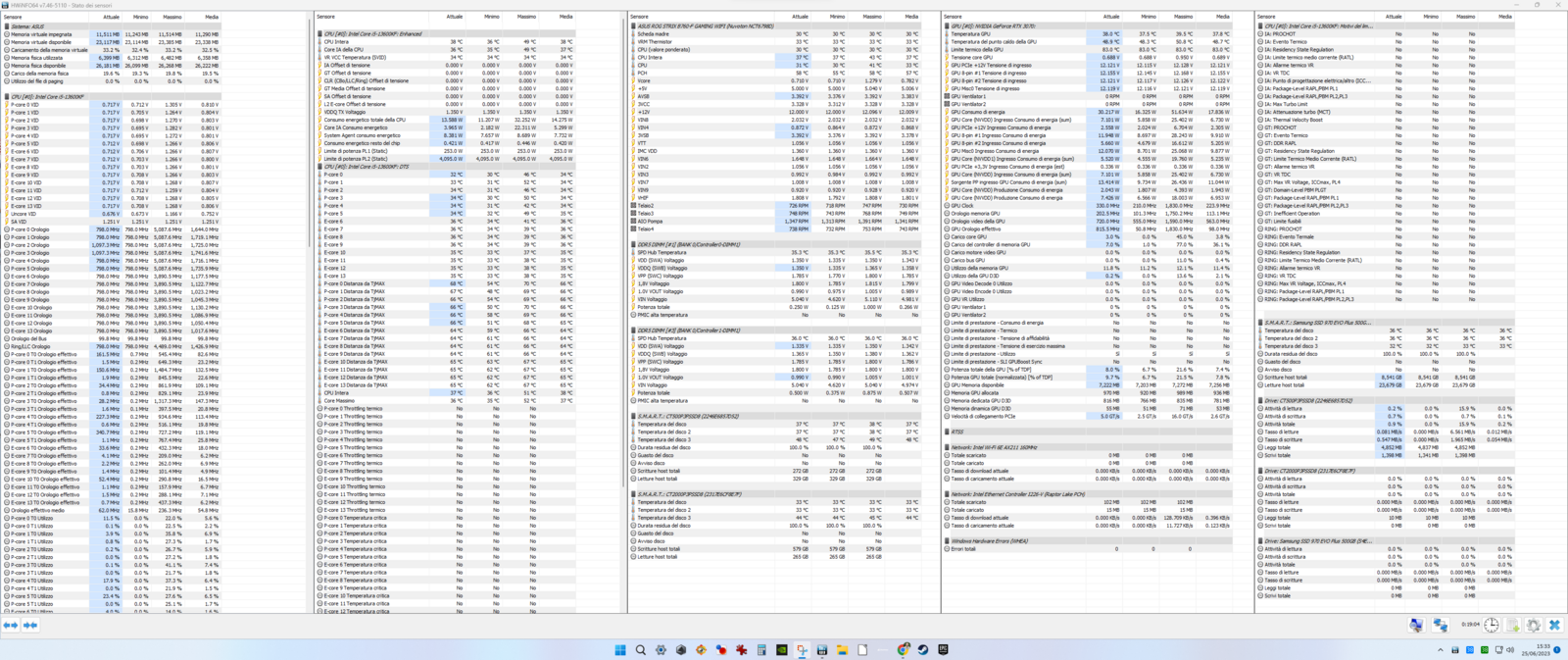Open File Explorer folder icon in taskbar
1568x660 pixels.
pyautogui.click(x=842, y=649)
